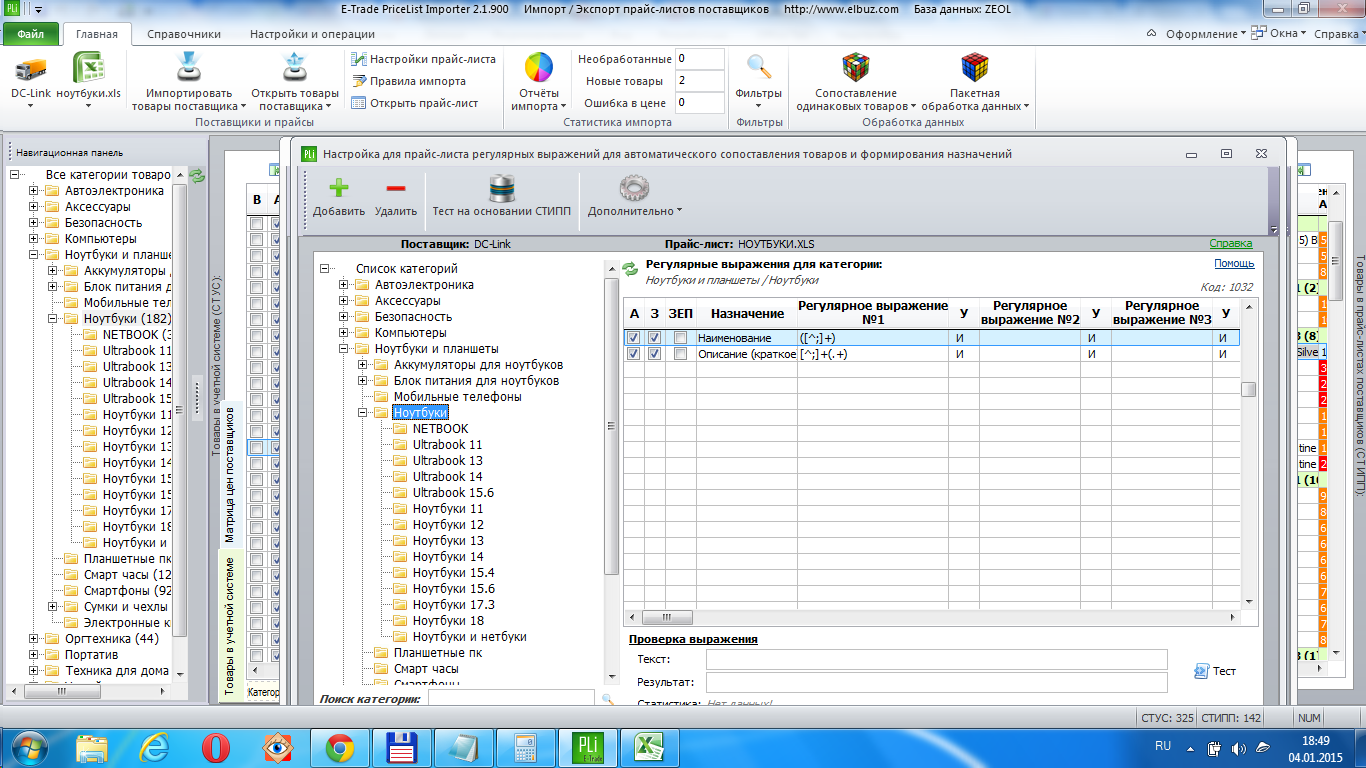Open the Справка dropdown in title area
The height and width of the screenshot is (768, 1366).
[x=1338, y=33]
